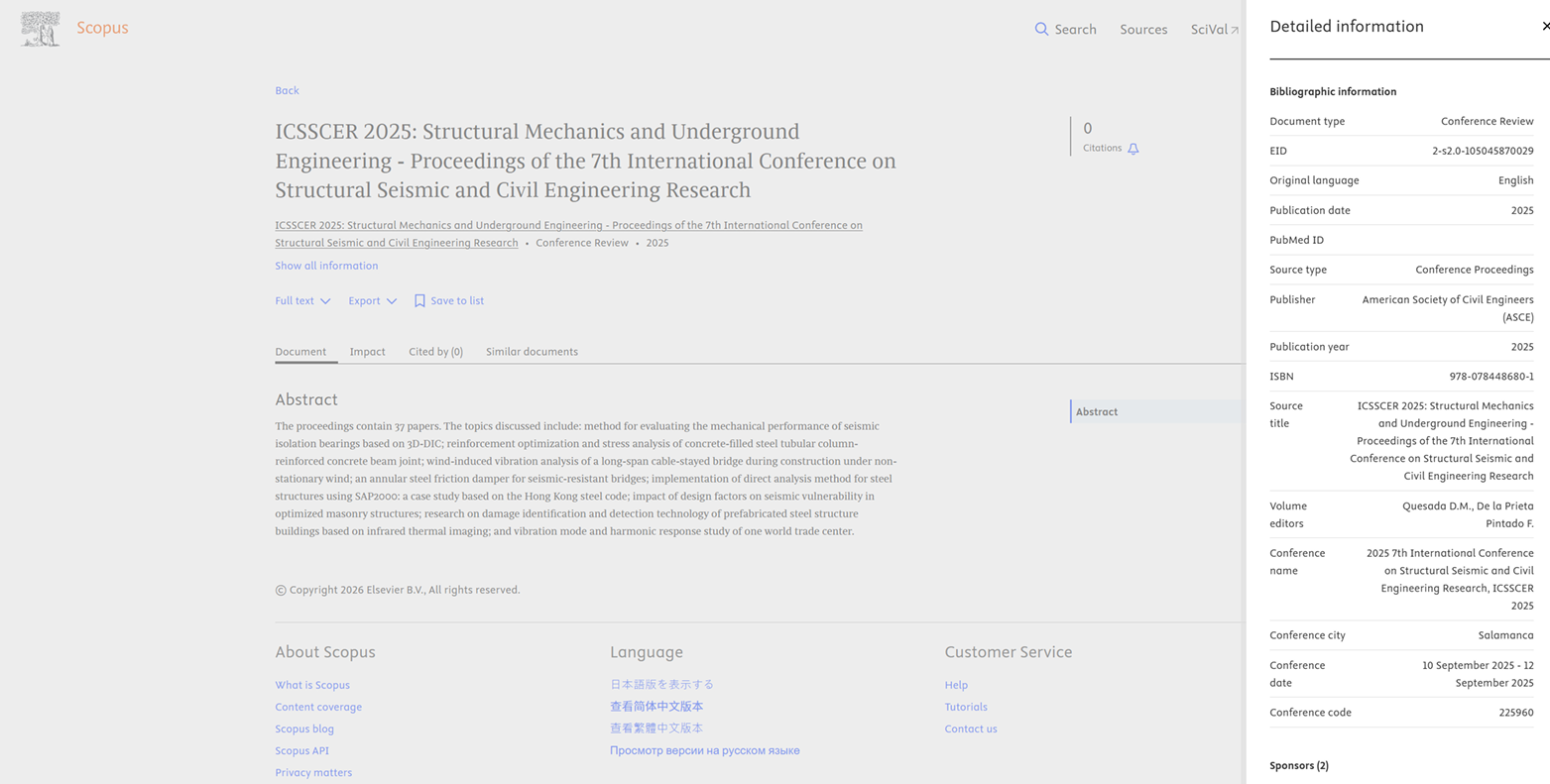Open the Cited by (0) tab
Screen dimensions: 1550x784
435,352
